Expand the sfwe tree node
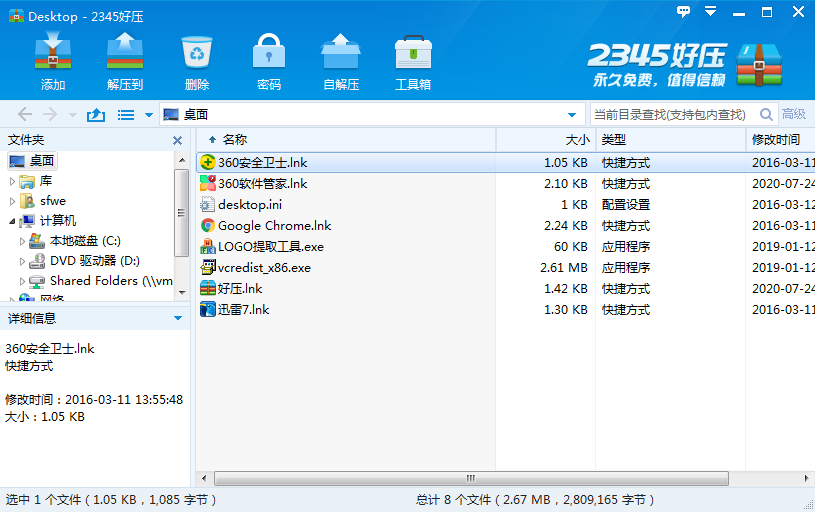Screen dimensions: 815x512 point(12,201)
